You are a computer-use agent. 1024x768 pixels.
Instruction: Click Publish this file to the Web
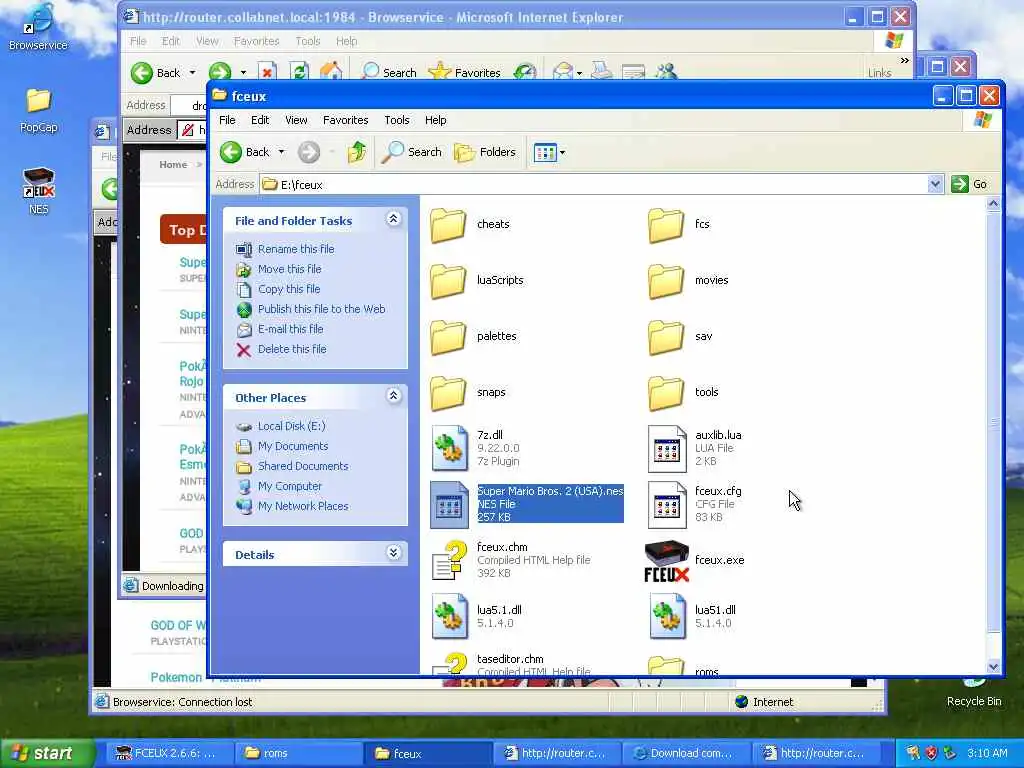[321, 309]
